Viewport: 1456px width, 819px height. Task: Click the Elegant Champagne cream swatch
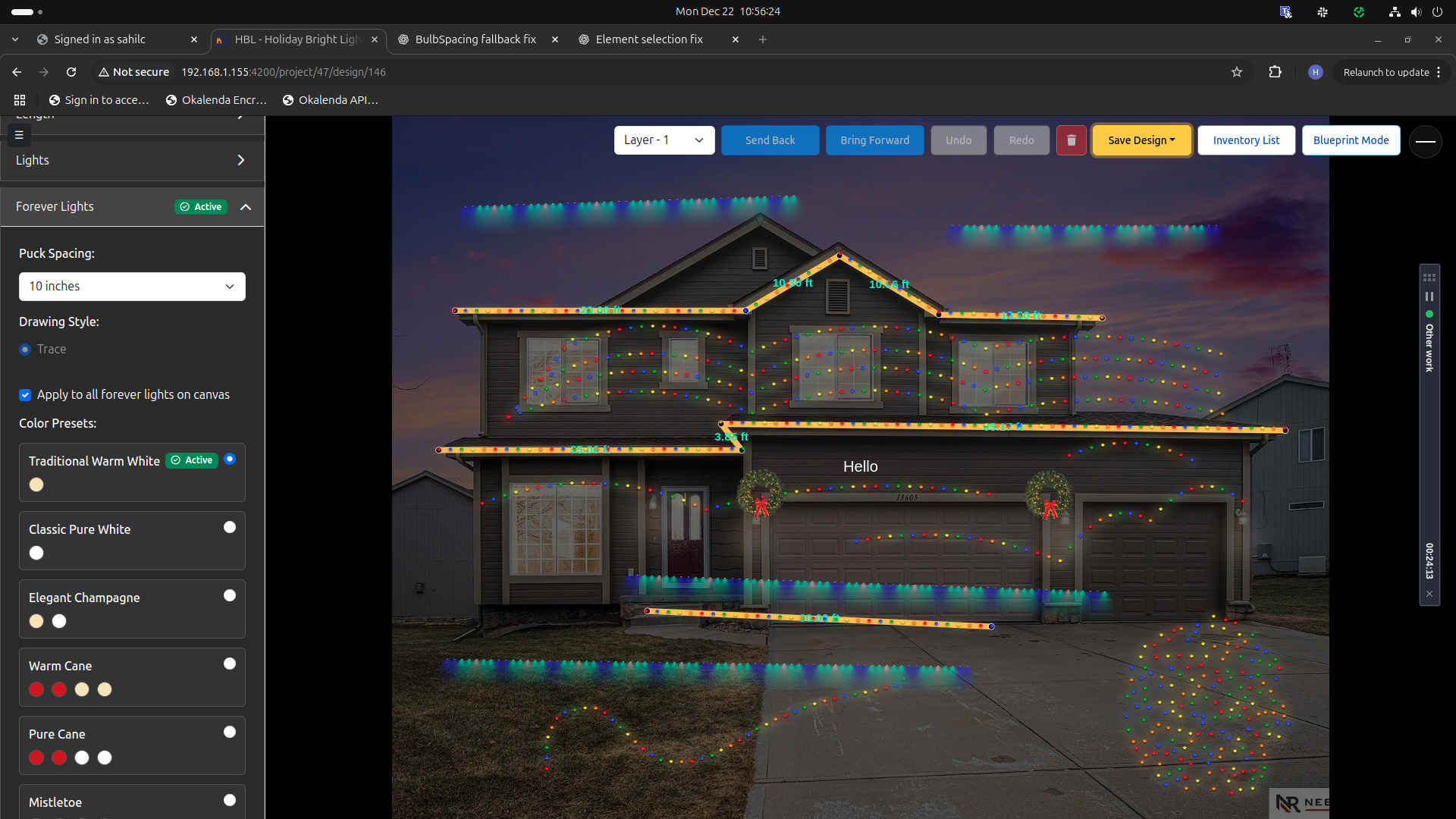[x=36, y=622]
